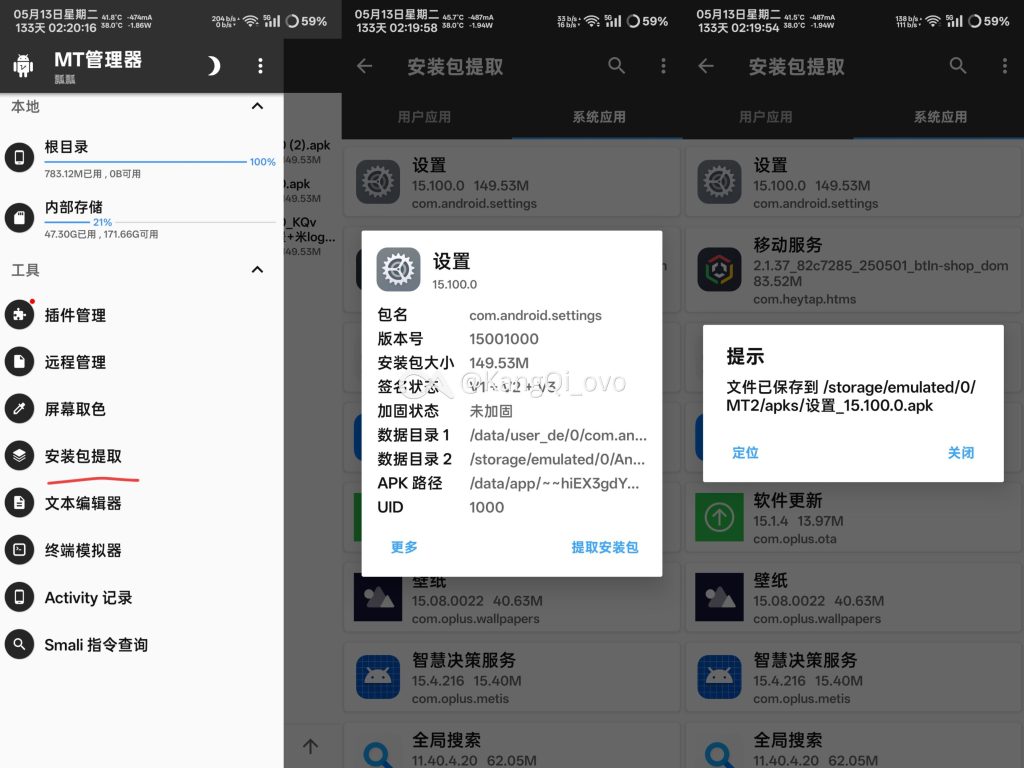This screenshot has width=1024, height=768.
Task: Open MT Manager overflow menu
Action: [260, 66]
